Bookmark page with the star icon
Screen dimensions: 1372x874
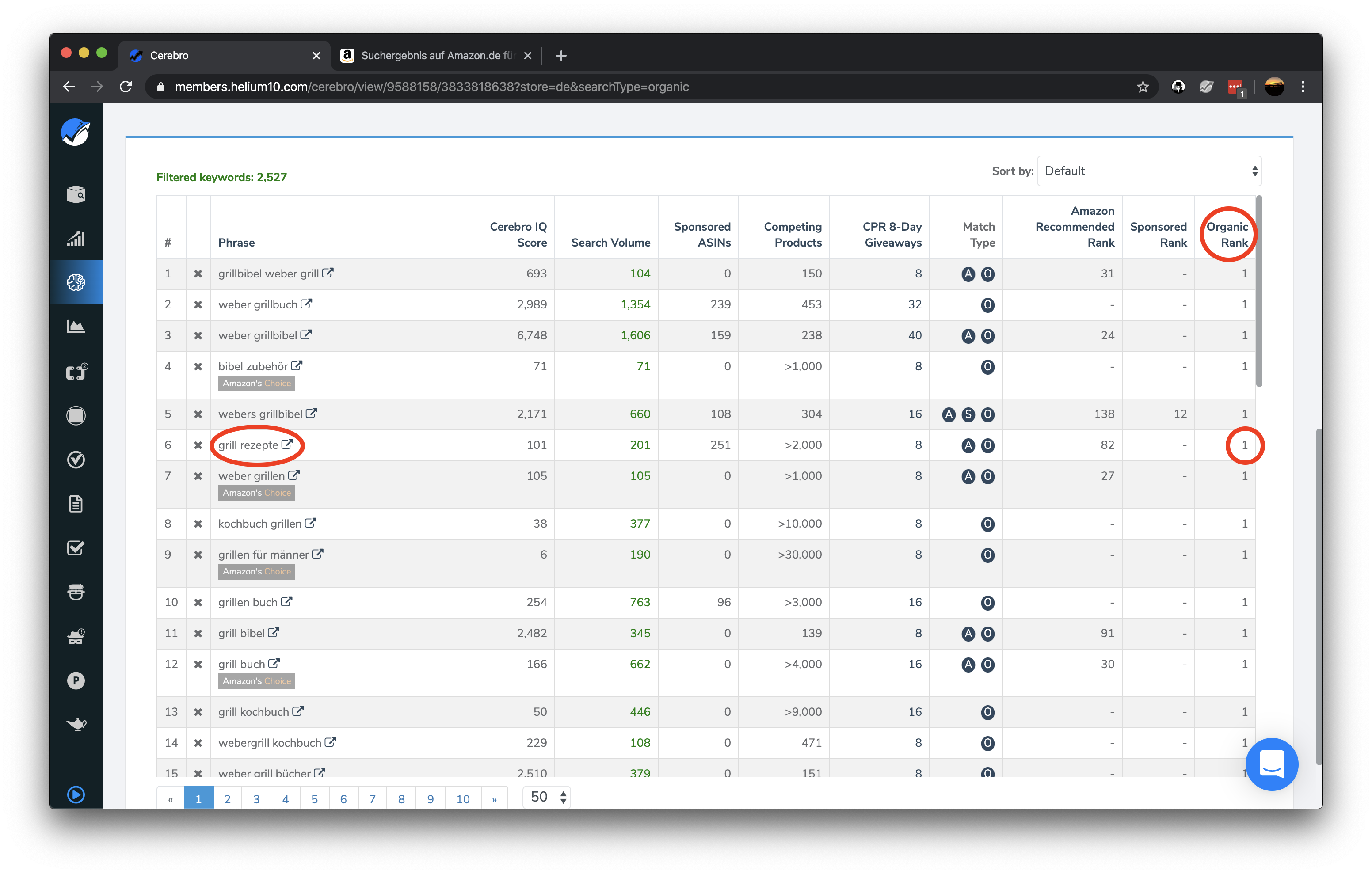point(1143,87)
